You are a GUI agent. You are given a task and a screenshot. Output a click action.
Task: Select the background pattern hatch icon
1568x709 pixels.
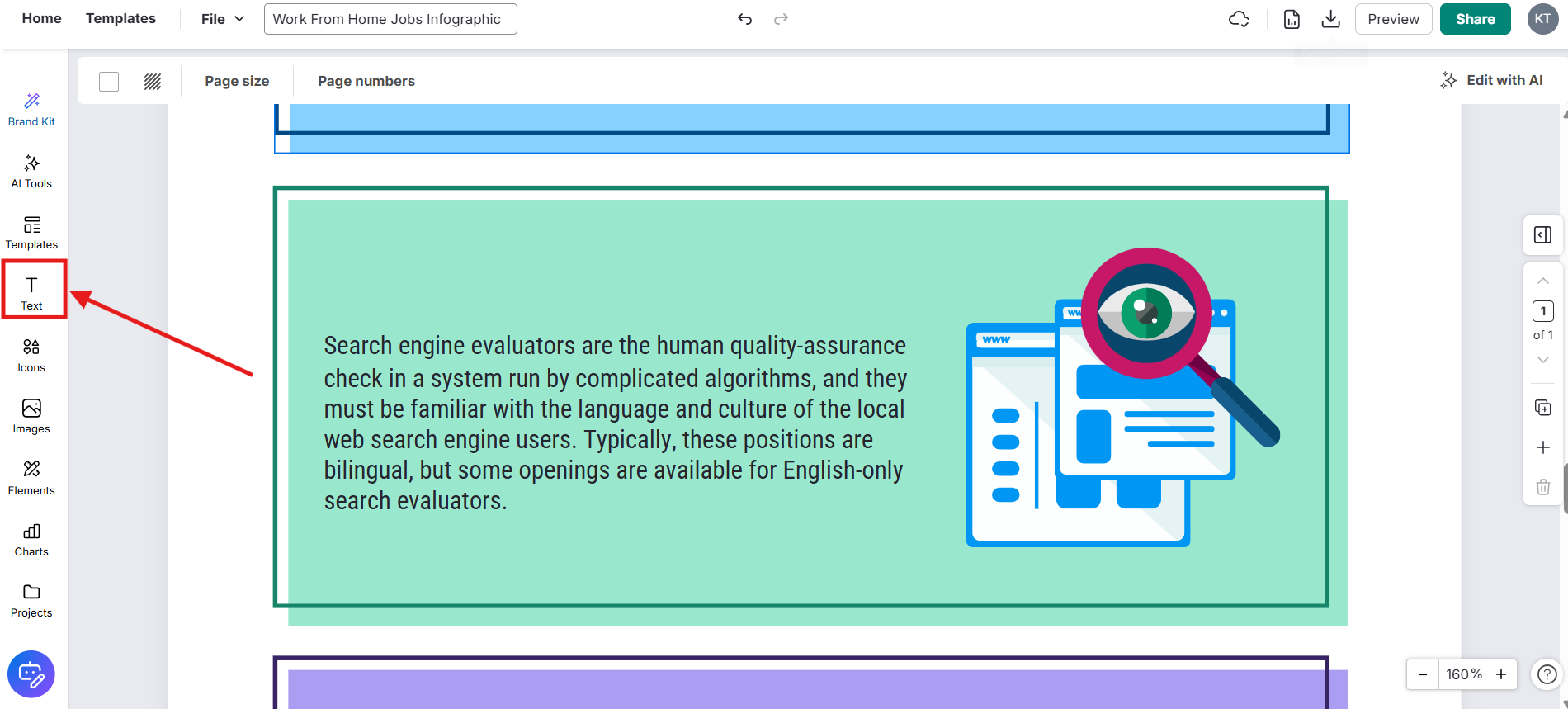153,81
